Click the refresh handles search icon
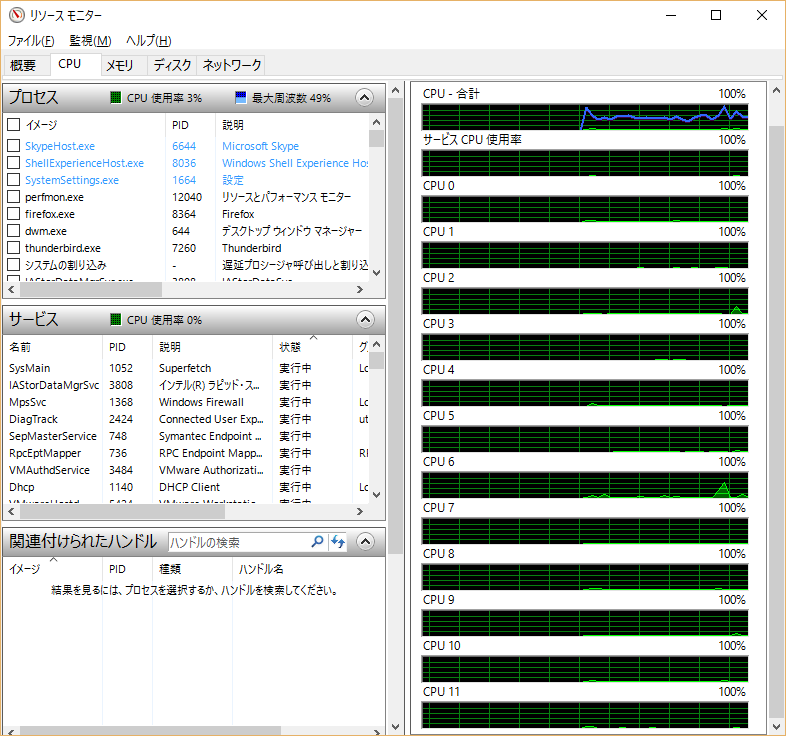 point(338,541)
